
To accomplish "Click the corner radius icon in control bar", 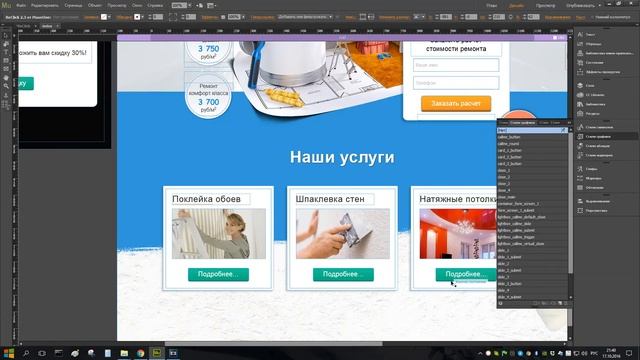I will pyautogui.click(x=173, y=17).
